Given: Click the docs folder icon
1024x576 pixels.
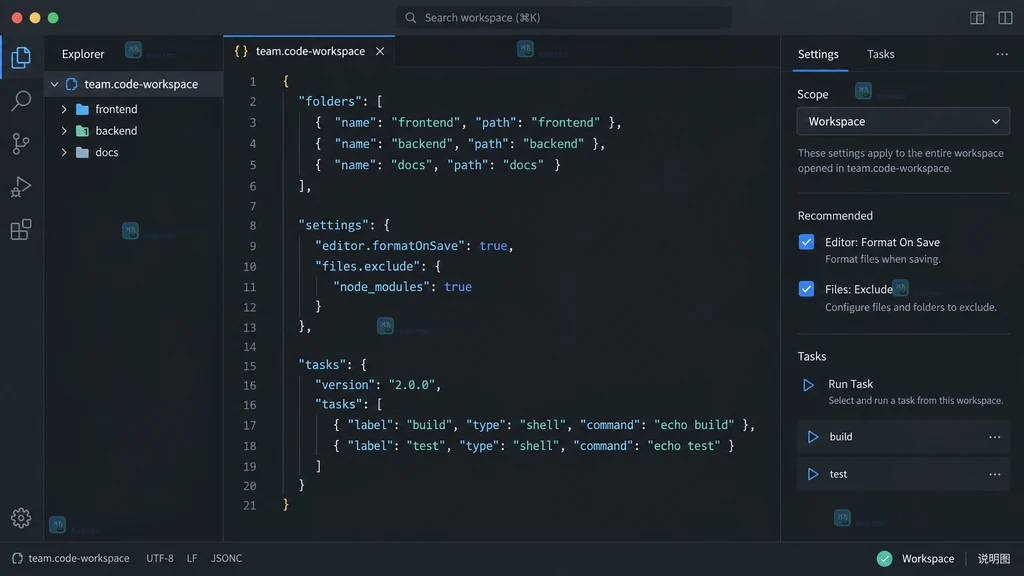Looking at the screenshot, I should tap(82, 152).
